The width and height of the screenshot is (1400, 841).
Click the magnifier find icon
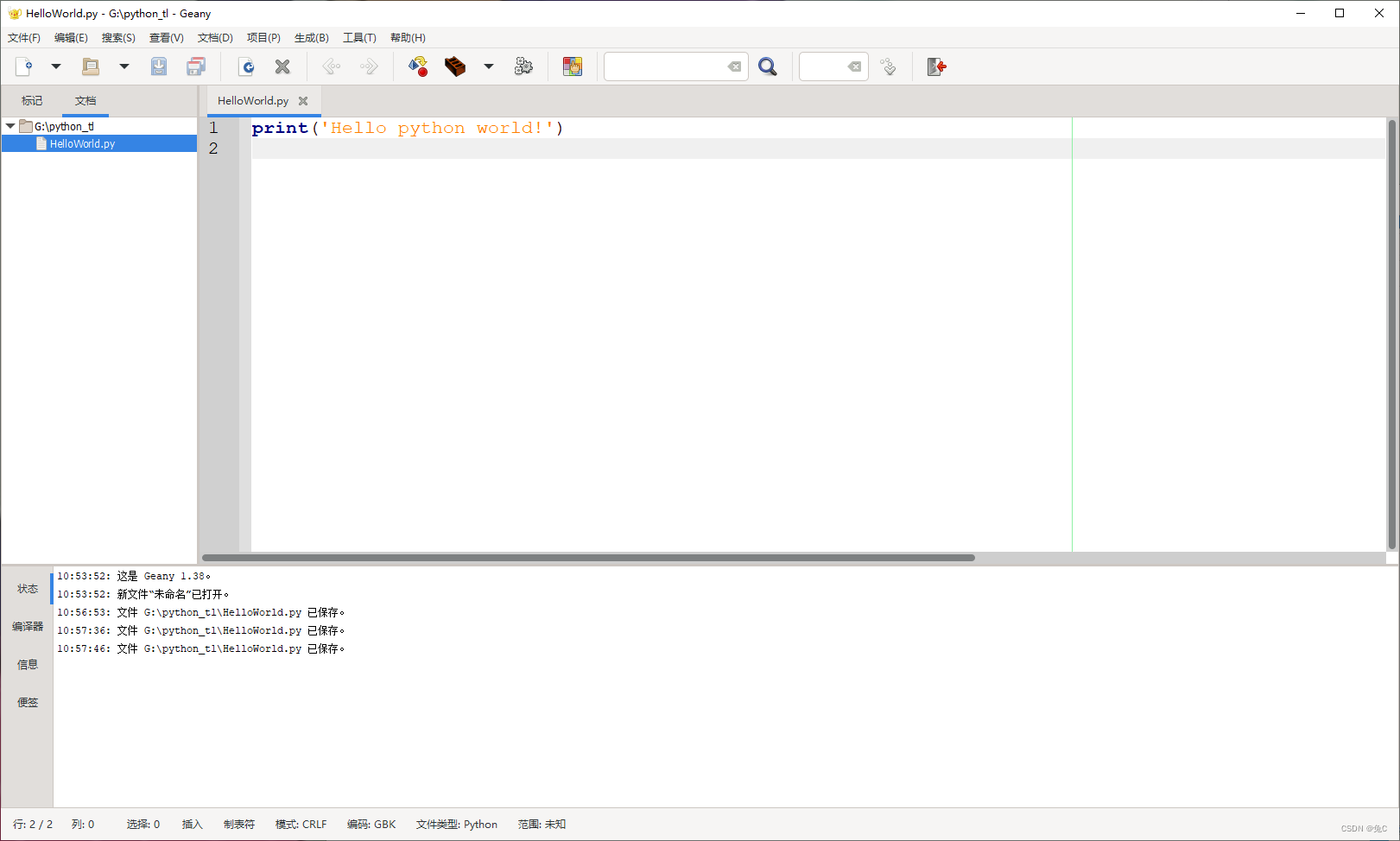(x=768, y=66)
